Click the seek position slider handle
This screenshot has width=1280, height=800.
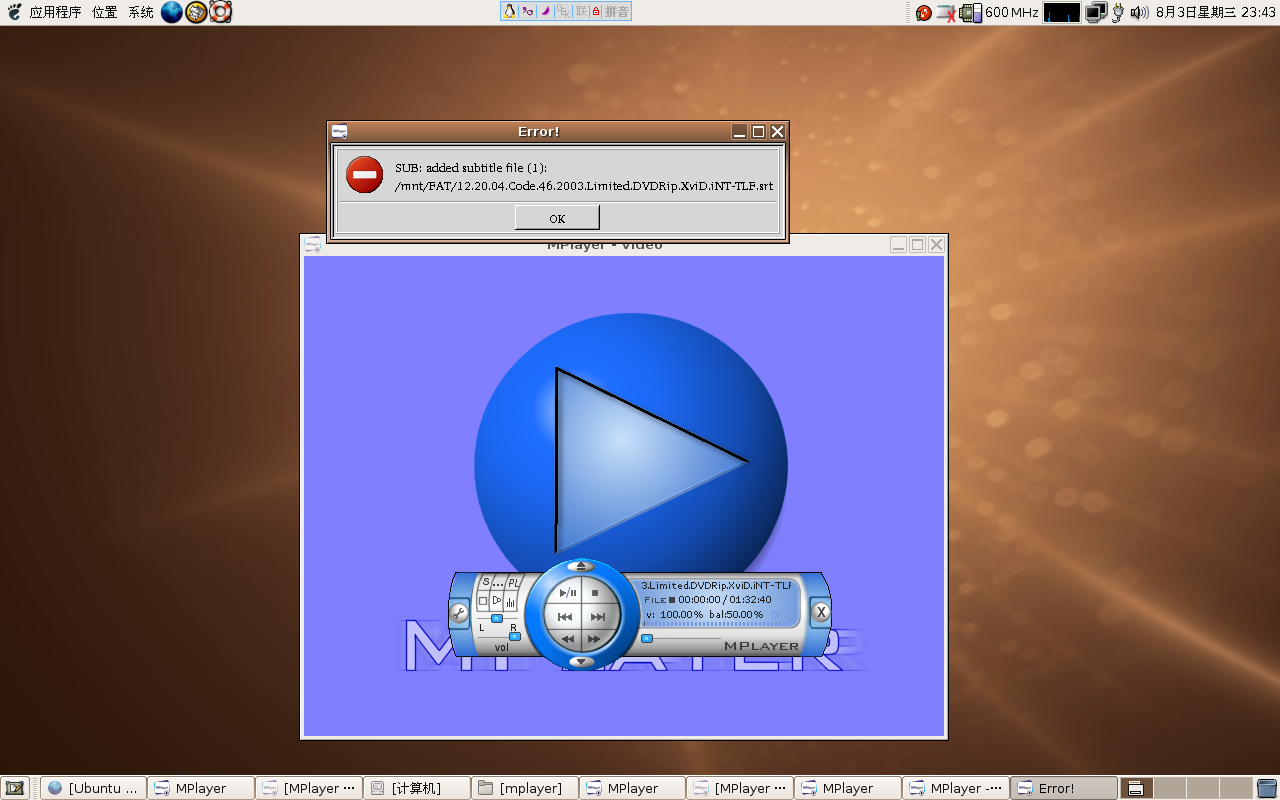point(647,638)
